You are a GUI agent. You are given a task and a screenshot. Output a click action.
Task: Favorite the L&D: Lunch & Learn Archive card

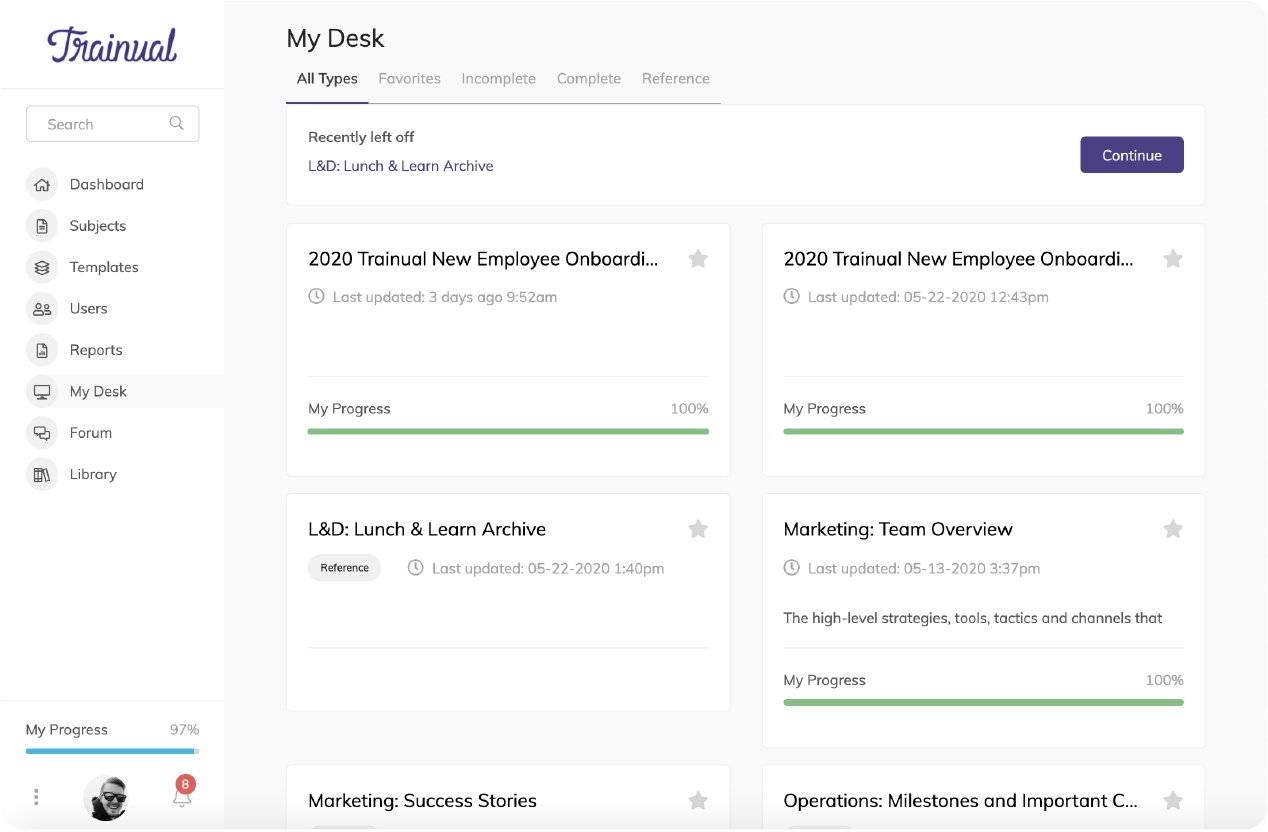click(x=698, y=529)
